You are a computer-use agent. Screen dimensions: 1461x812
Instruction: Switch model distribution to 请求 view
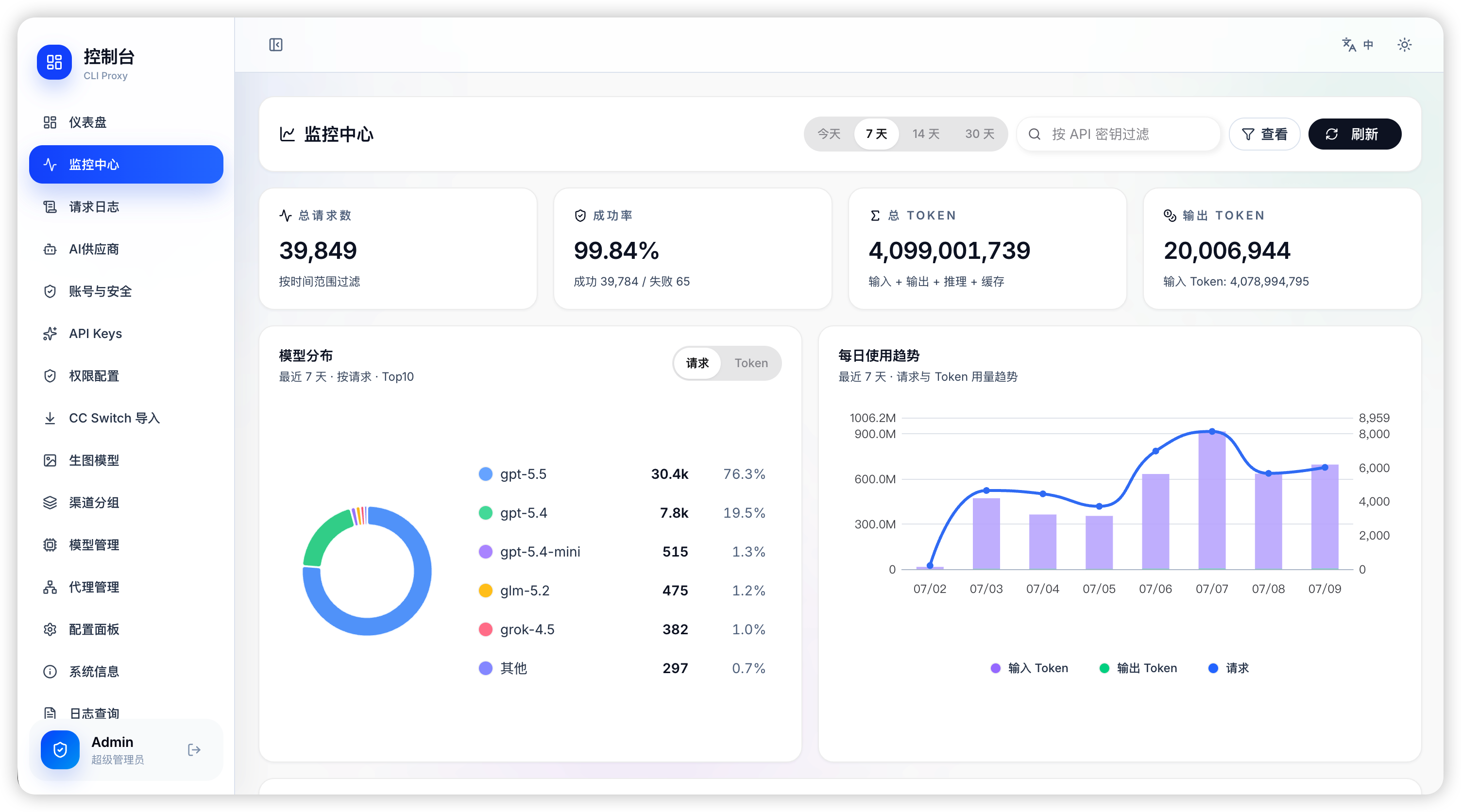pyautogui.click(x=697, y=363)
